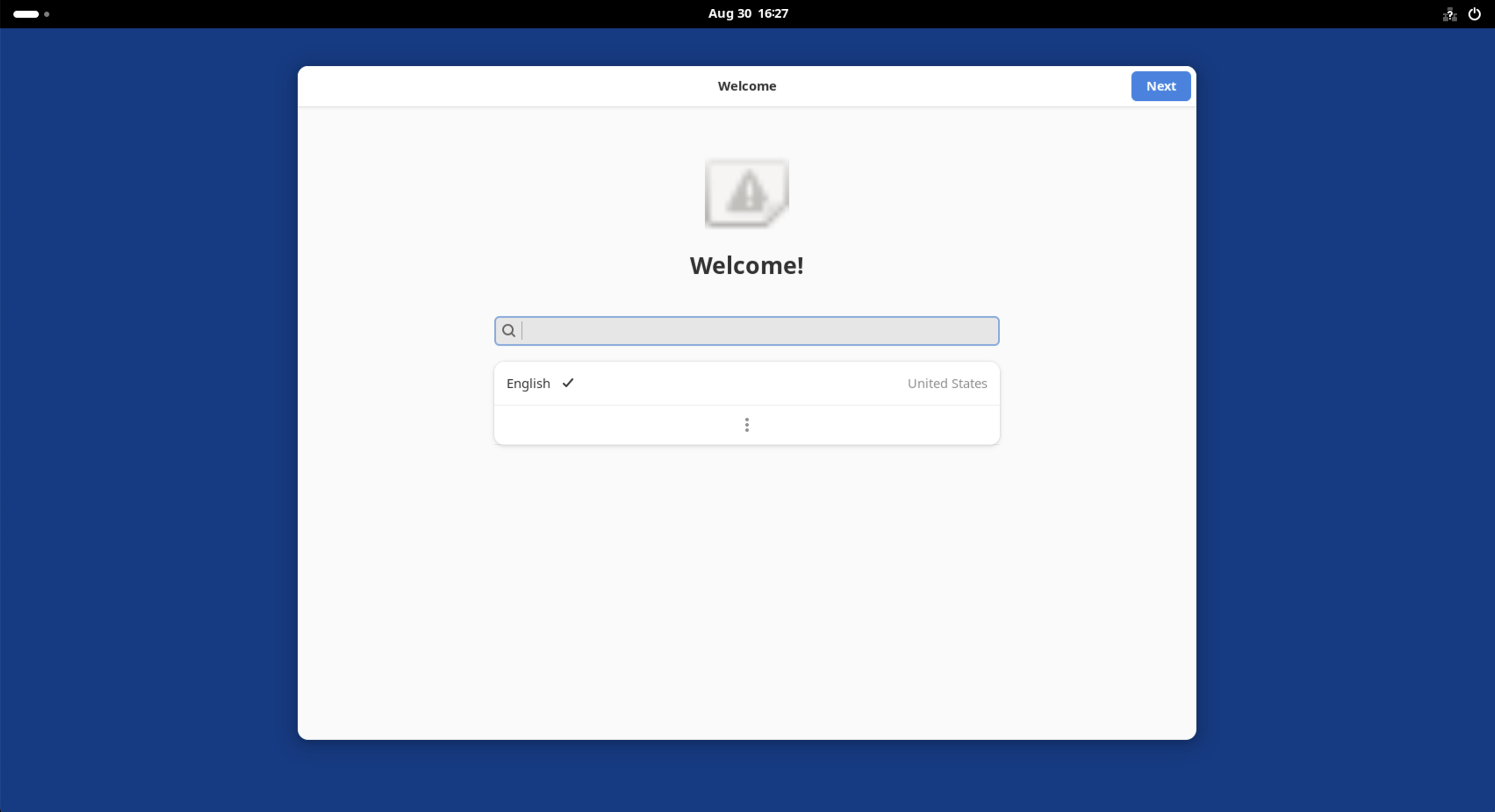Open the power menu icon
Image resolution: width=1495 pixels, height=812 pixels.
(x=1474, y=14)
